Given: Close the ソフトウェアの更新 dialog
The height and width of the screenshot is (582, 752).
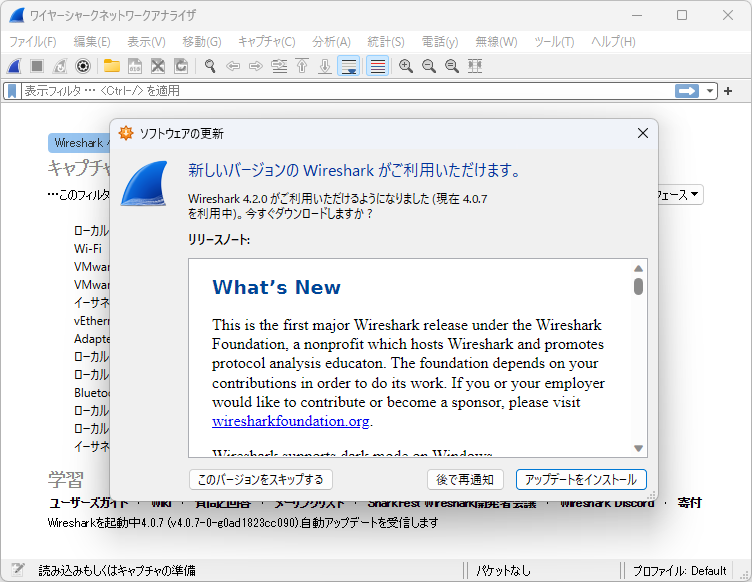Looking at the screenshot, I should tap(643, 133).
